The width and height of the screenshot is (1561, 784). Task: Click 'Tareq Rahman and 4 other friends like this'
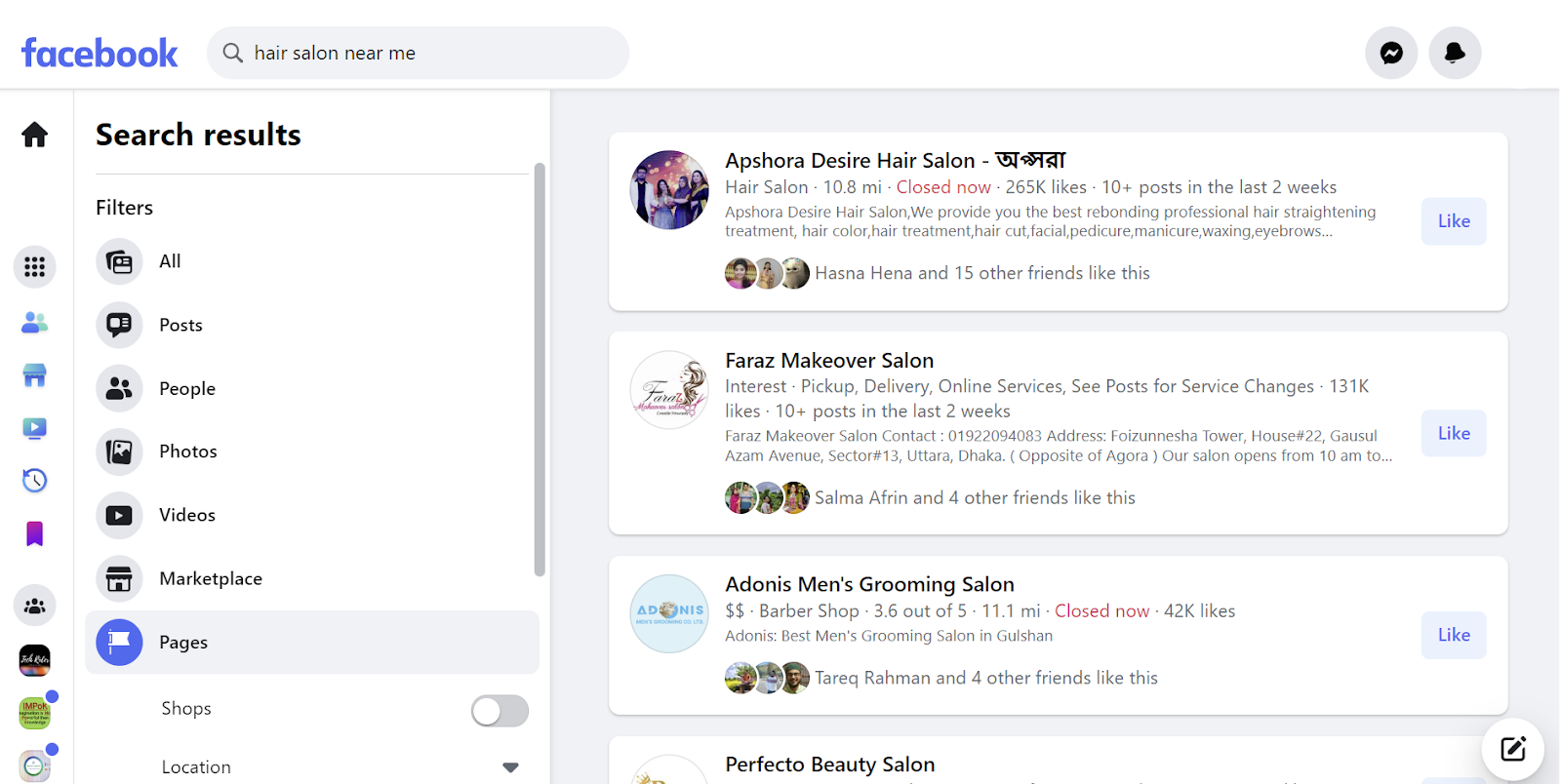986,678
